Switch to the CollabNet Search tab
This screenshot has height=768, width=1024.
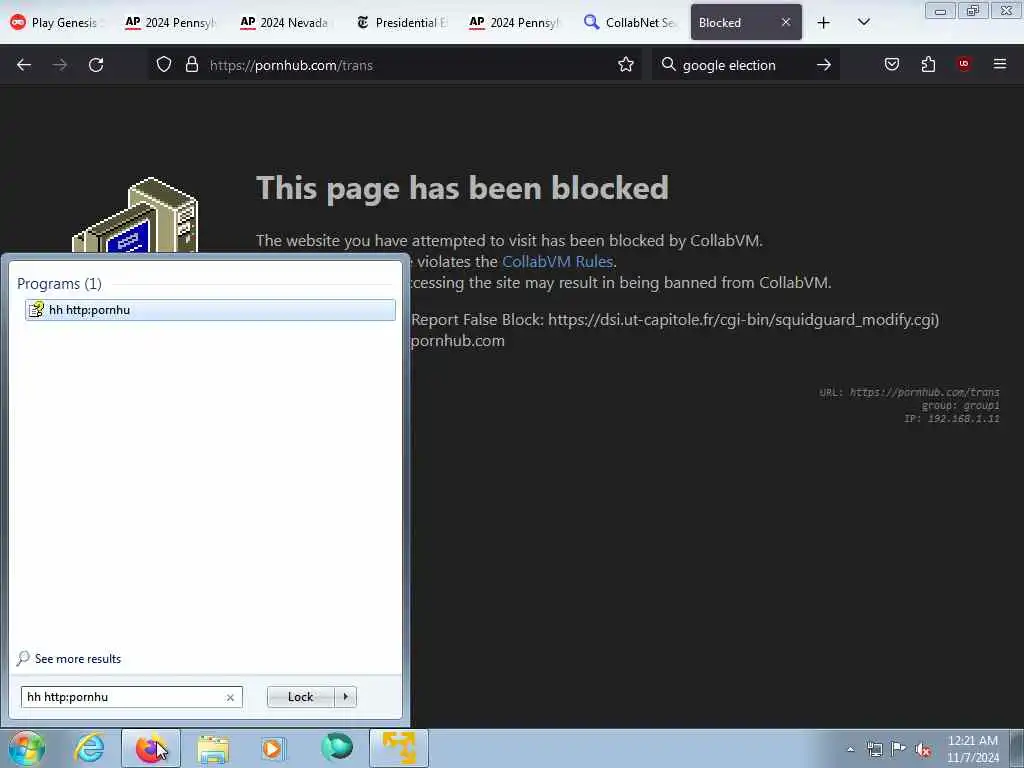[630, 22]
